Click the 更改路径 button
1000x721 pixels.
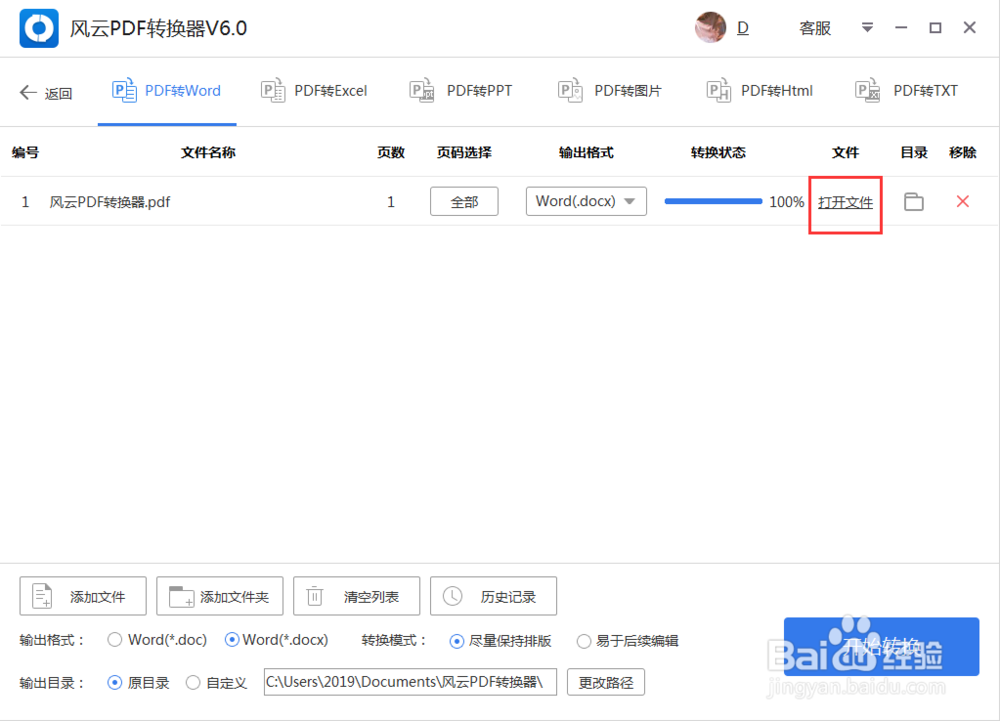click(x=606, y=682)
